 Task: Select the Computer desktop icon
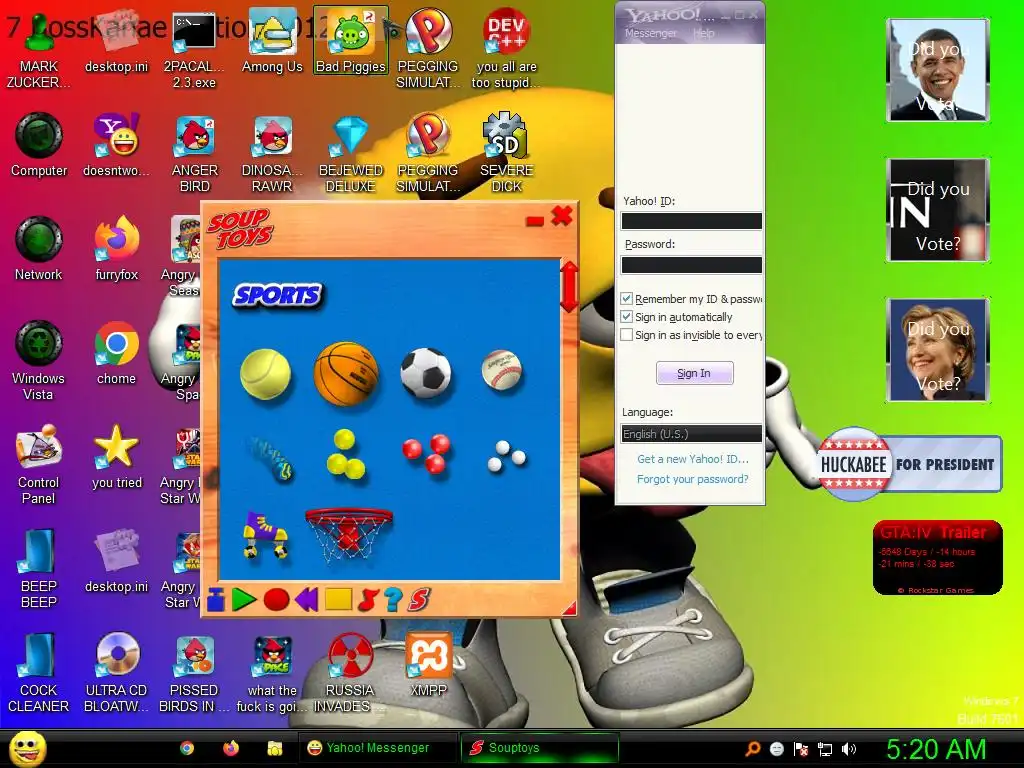(x=39, y=145)
